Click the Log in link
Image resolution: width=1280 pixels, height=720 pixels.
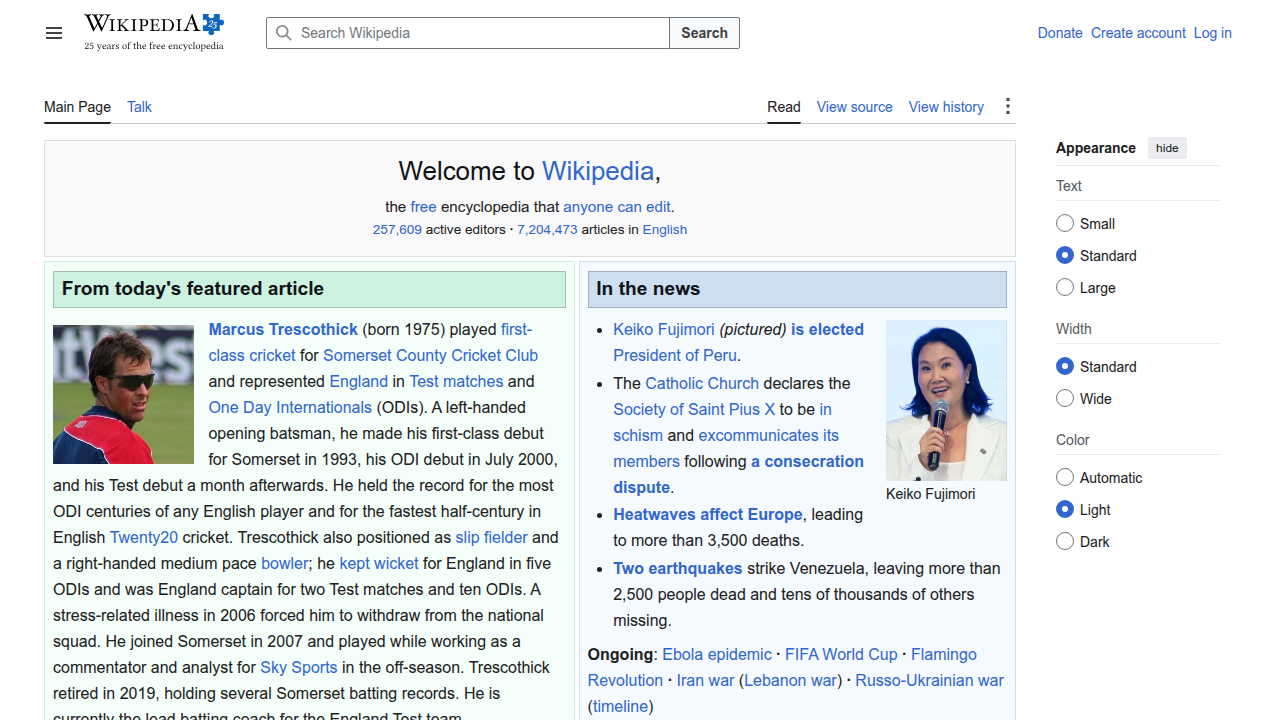pos(1212,33)
